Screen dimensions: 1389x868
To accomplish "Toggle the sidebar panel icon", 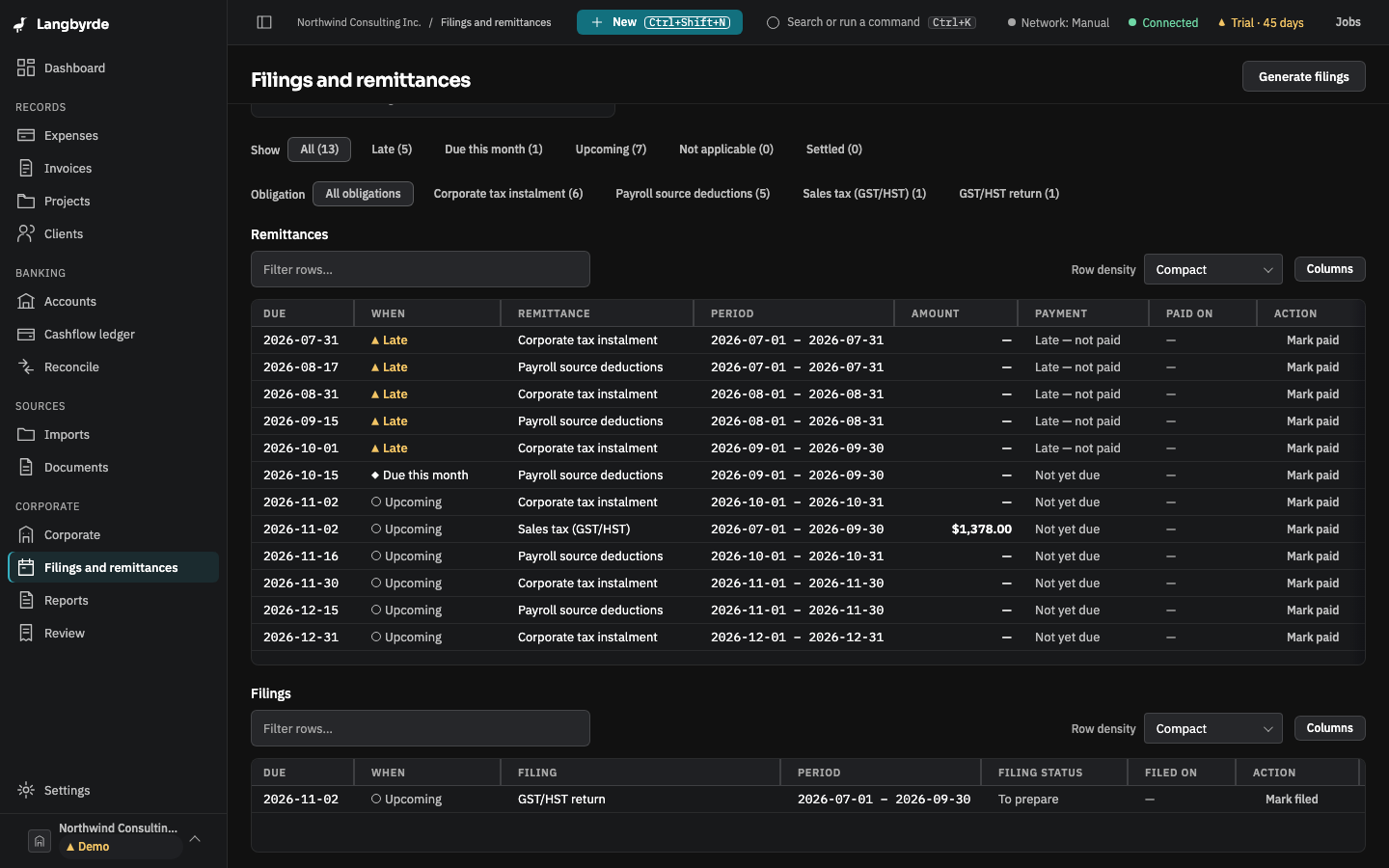I will click(264, 22).
